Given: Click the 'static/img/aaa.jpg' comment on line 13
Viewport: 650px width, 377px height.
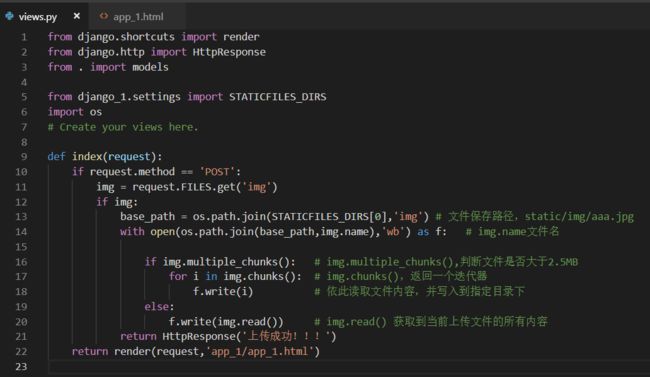Looking at the screenshot, I should (579, 216).
